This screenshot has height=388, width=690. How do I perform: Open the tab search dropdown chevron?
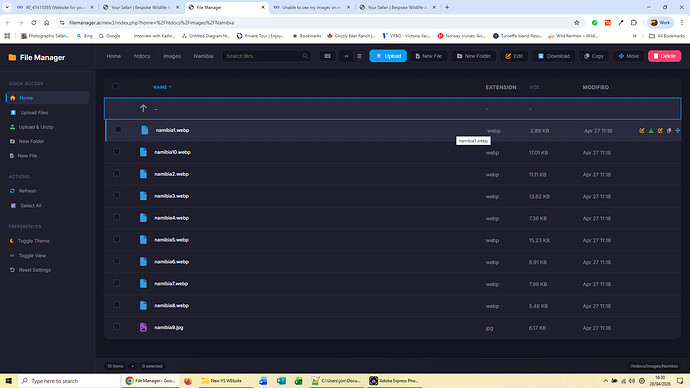[x=7, y=7]
